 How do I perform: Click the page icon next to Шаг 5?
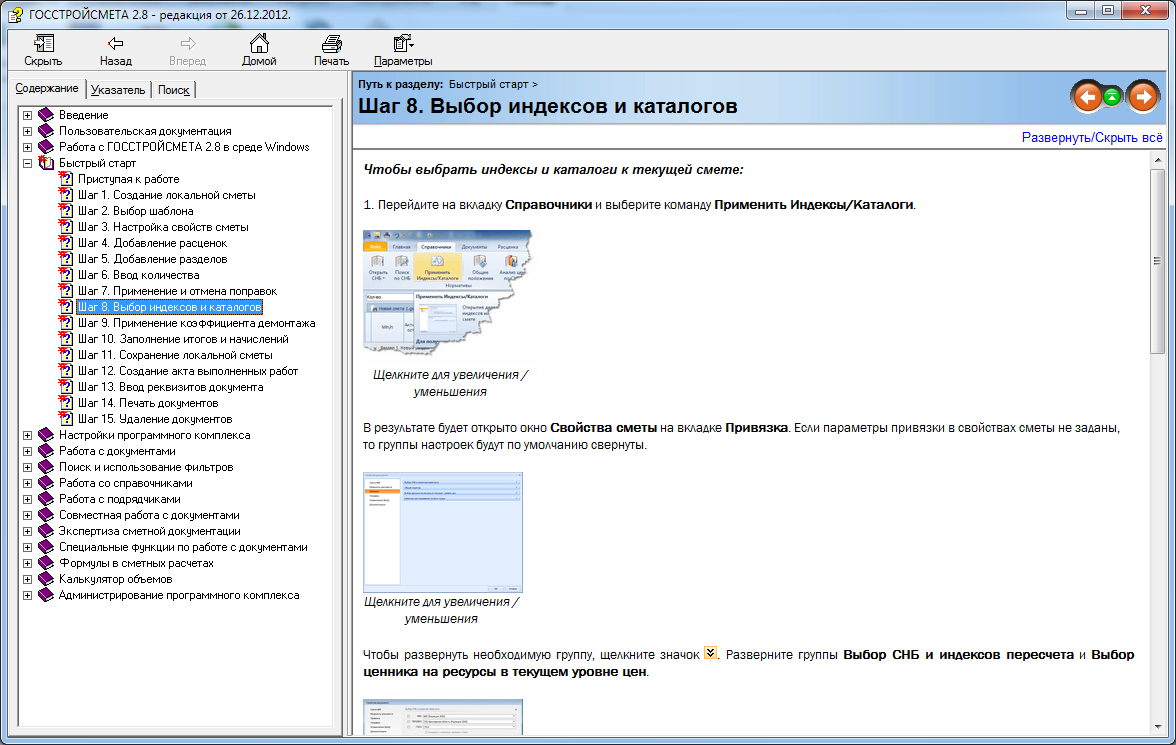pyautogui.click(x=66, y=259)
